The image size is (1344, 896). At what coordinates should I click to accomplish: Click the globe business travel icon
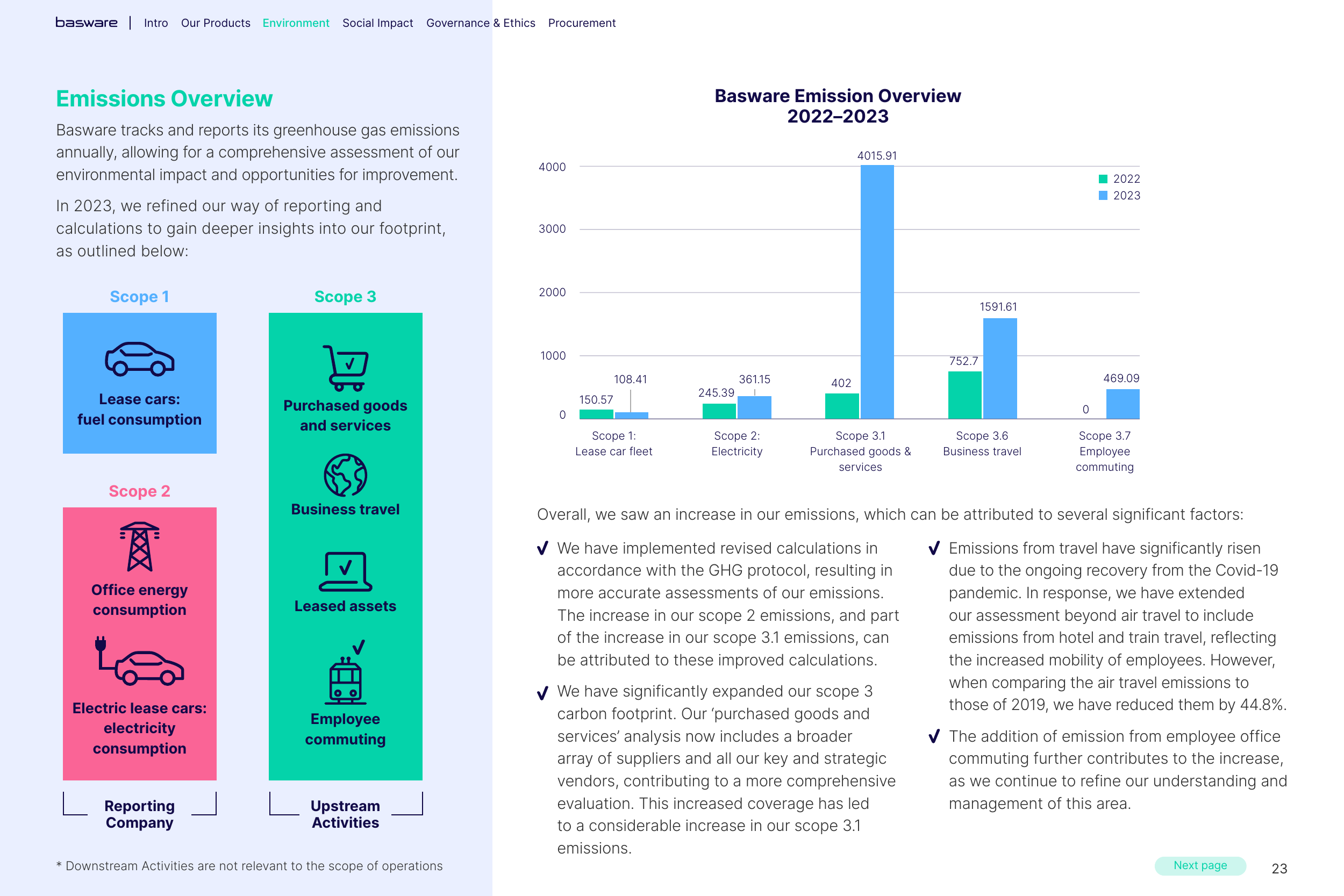[x=345, y=475]
